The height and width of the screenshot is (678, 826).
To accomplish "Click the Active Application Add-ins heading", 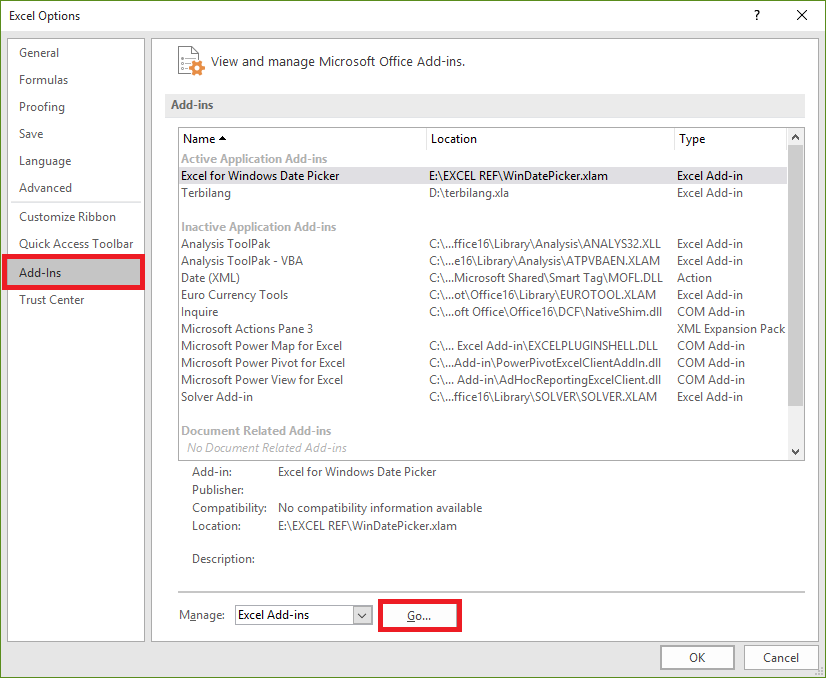I will click(x=254, y=159).
